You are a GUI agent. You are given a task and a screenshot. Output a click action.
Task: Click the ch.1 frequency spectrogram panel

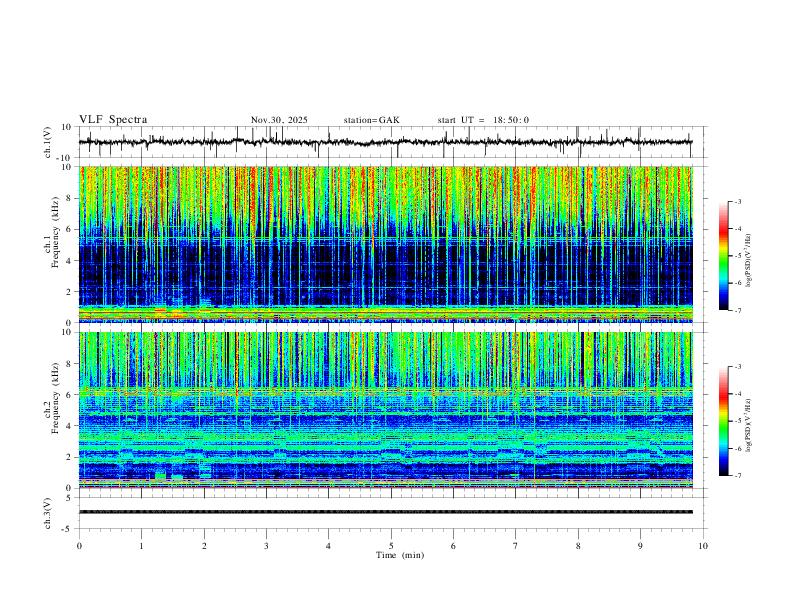[385, 244]
